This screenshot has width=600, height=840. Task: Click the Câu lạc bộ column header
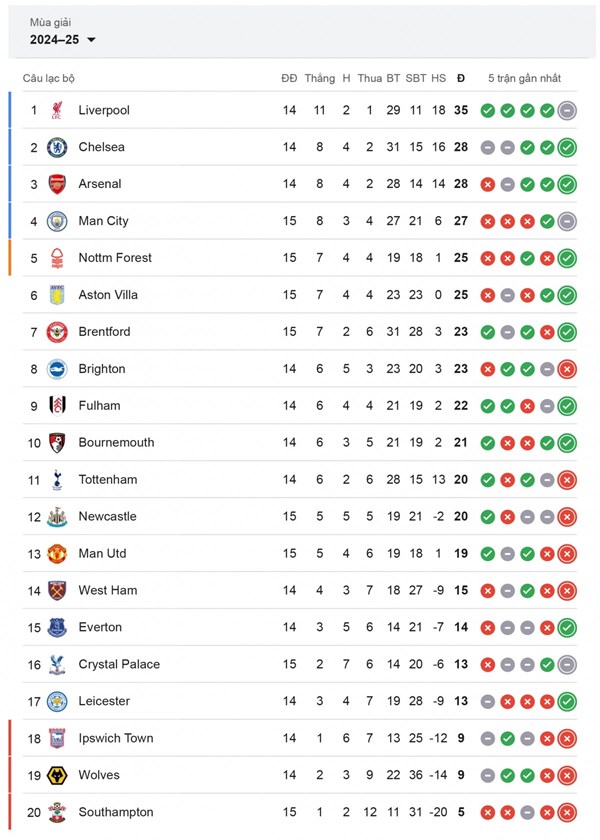pos(49,78)
